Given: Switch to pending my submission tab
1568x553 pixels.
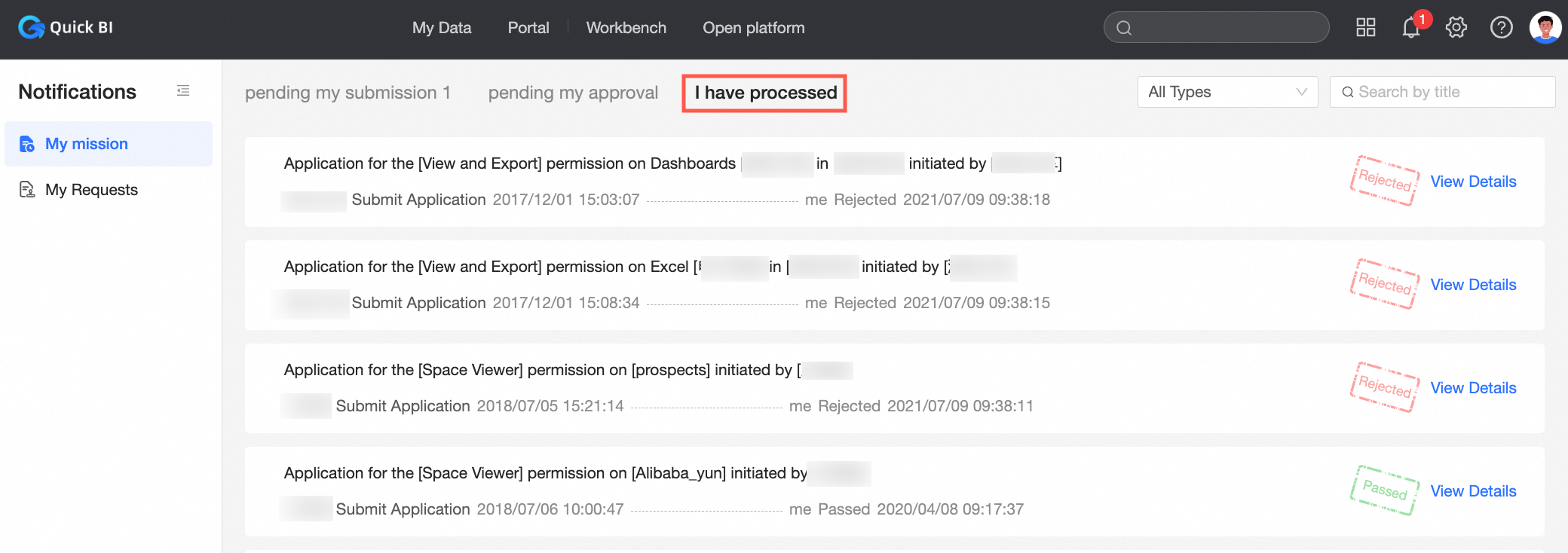Looking at the screenshot, I should [348, 93].
